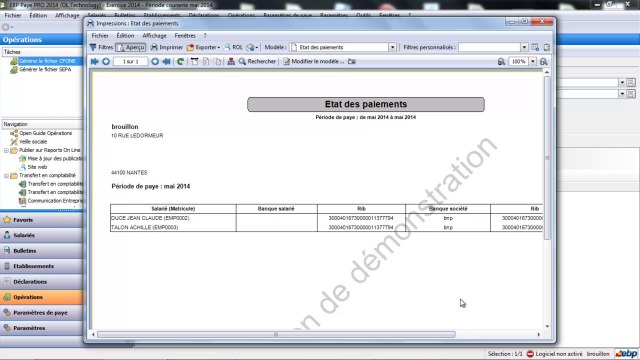
Task: Go to first page of preview
Action: click(x=95, y=61)
